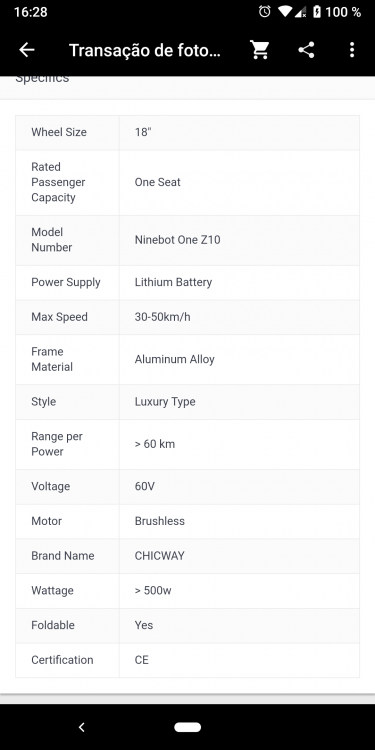Tap the back arrow in the header
Image resolution: width=375 pixels, height=750 pixels.
(27, 50)
